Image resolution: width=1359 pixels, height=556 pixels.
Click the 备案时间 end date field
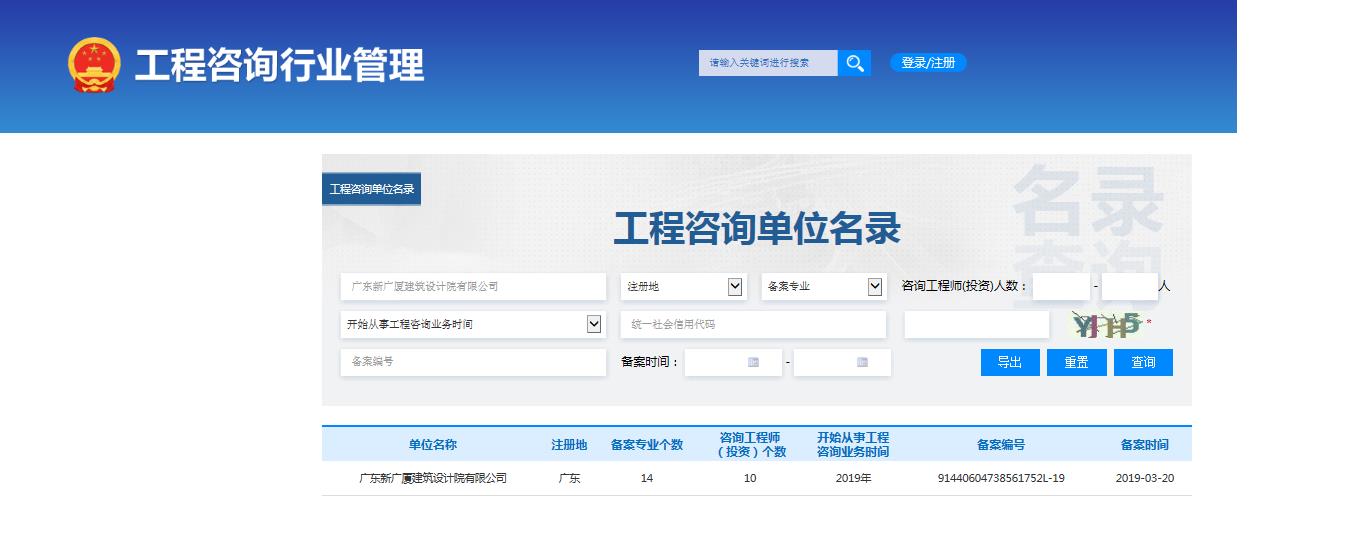pos(842,362)
